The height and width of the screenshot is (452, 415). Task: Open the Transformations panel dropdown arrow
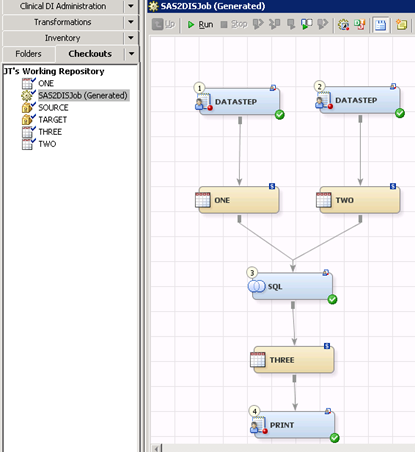pyautogui.click(x=131, y=22)
